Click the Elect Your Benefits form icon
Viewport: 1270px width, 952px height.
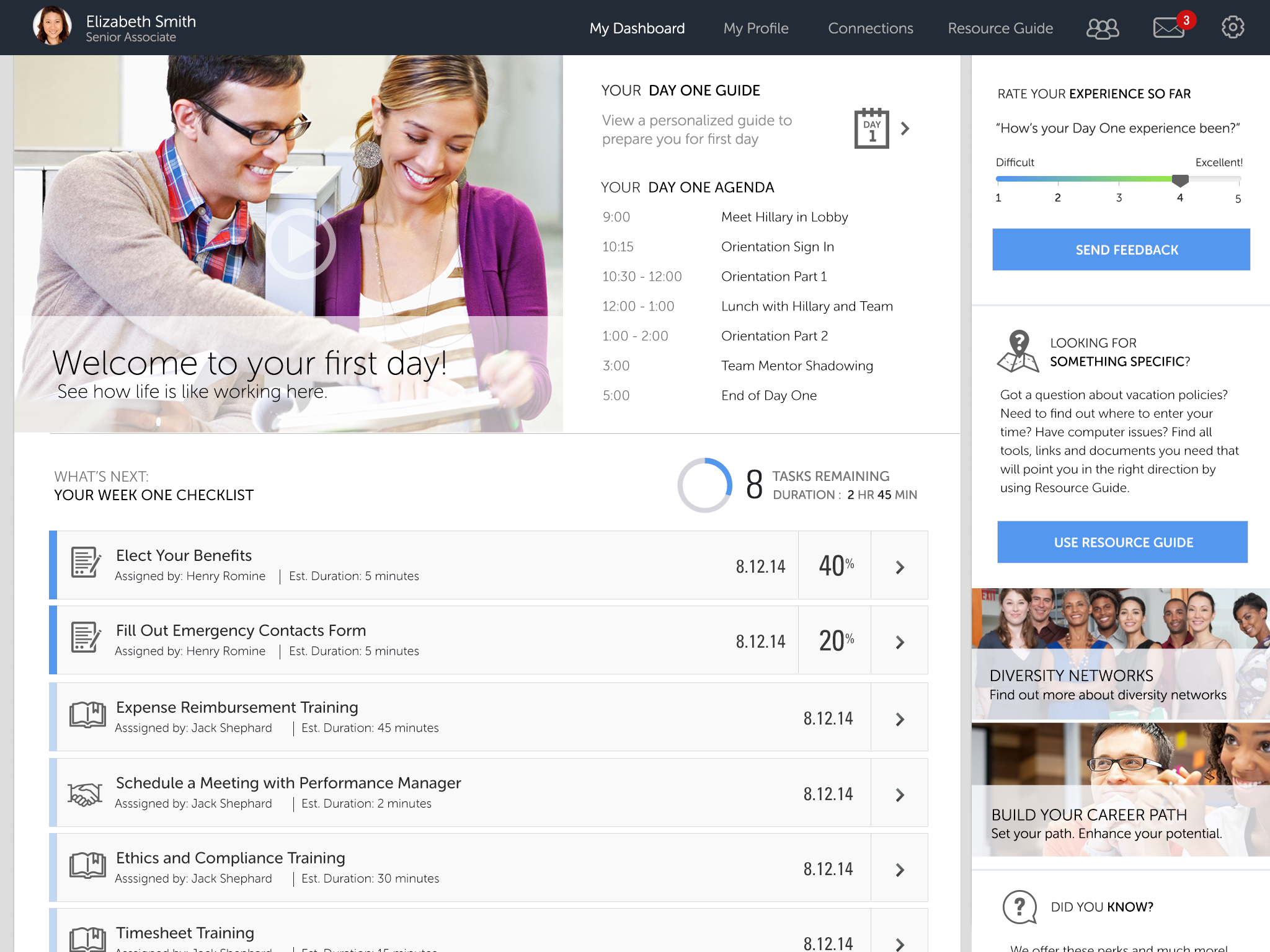(86, 563)
